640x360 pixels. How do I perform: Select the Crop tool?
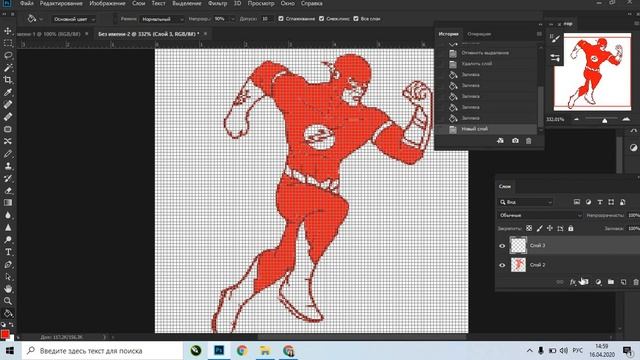pos(8,80)
